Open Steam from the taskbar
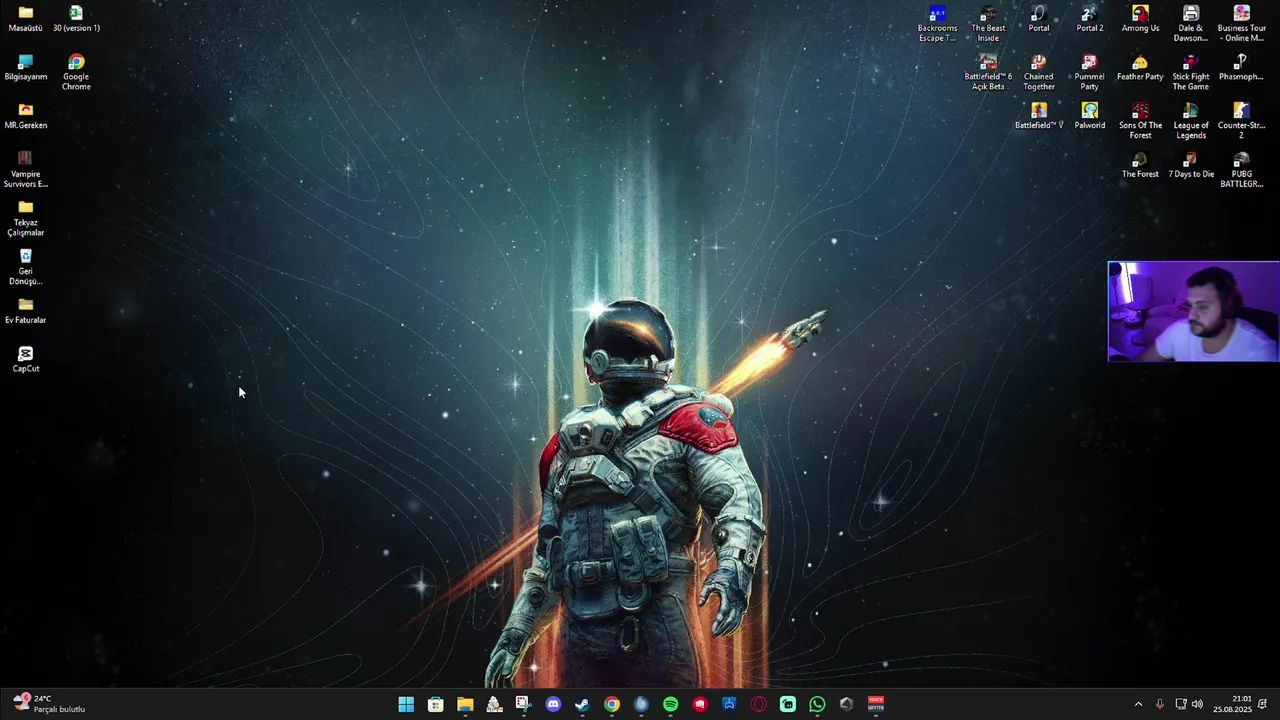Image resolution: width=1280 pixels, height=720 pixels. pos(582,704)
